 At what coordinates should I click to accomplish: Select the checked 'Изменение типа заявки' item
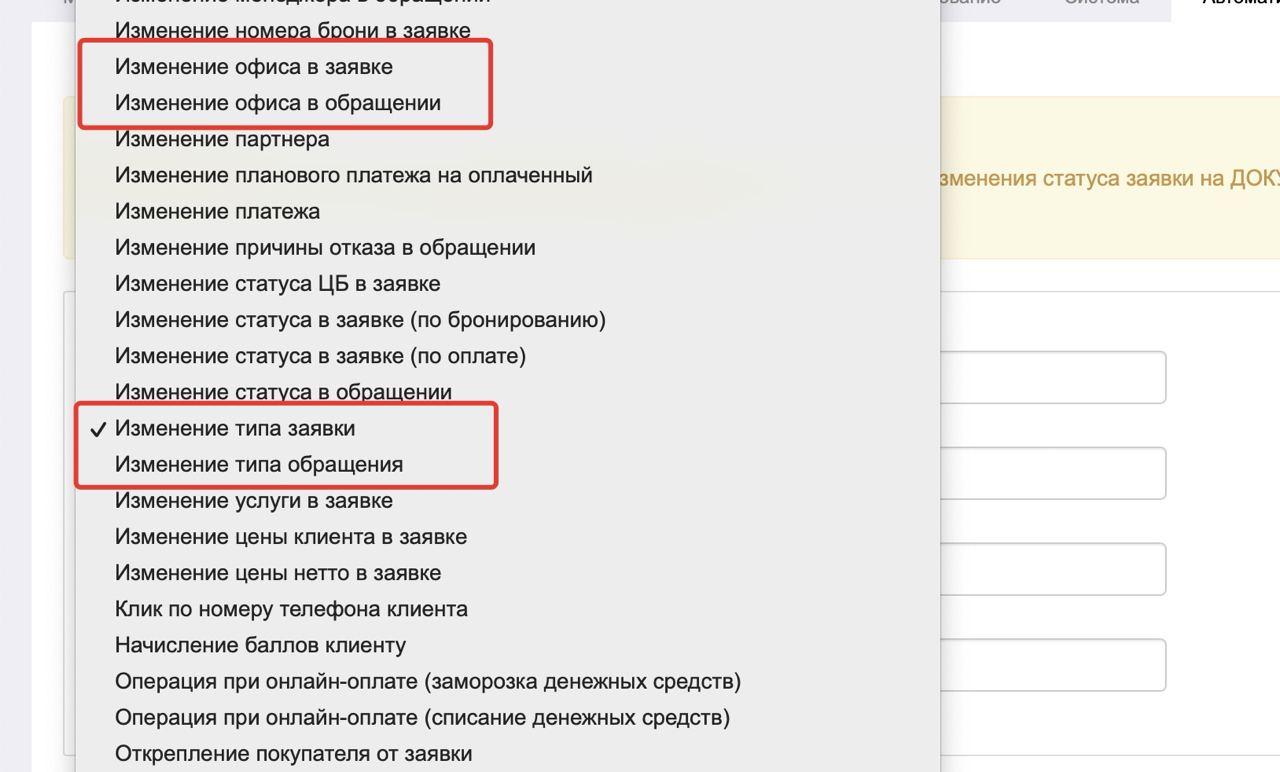[x=235, y=428]
